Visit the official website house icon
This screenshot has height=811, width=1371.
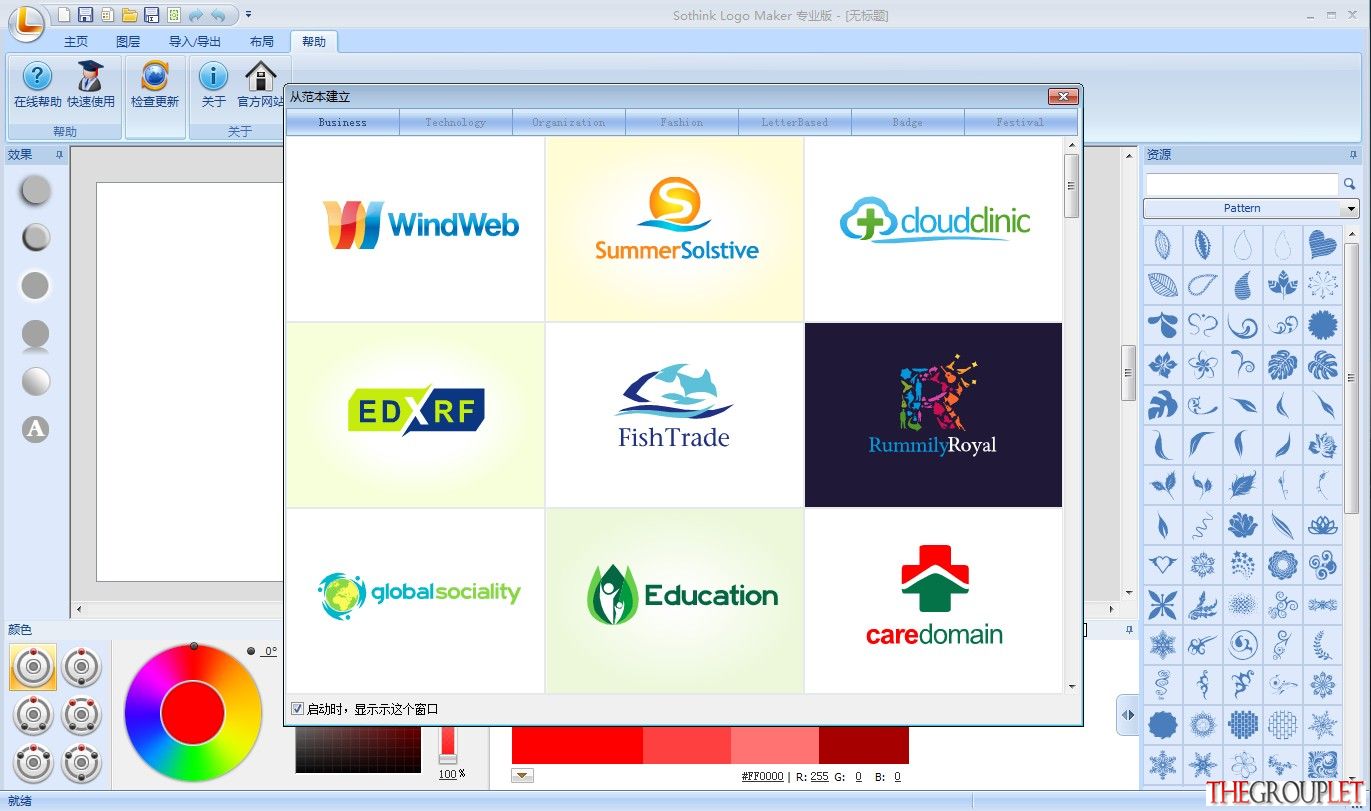(261, 77)
